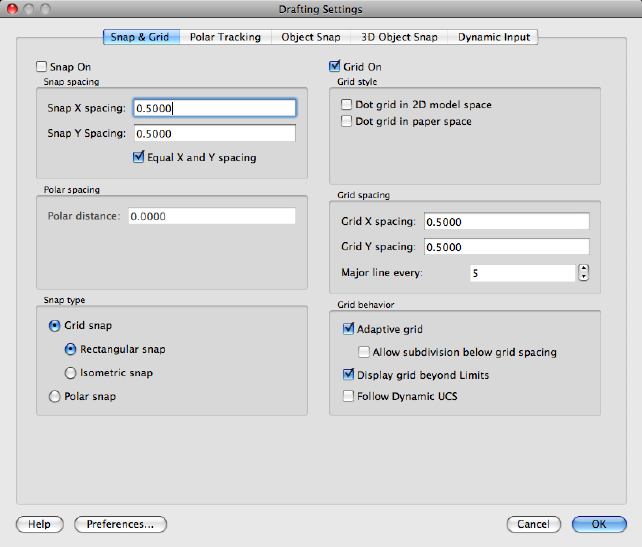
Task: Open the Object Snap tab
Action: pyautogui.click(x=311, y=37)
